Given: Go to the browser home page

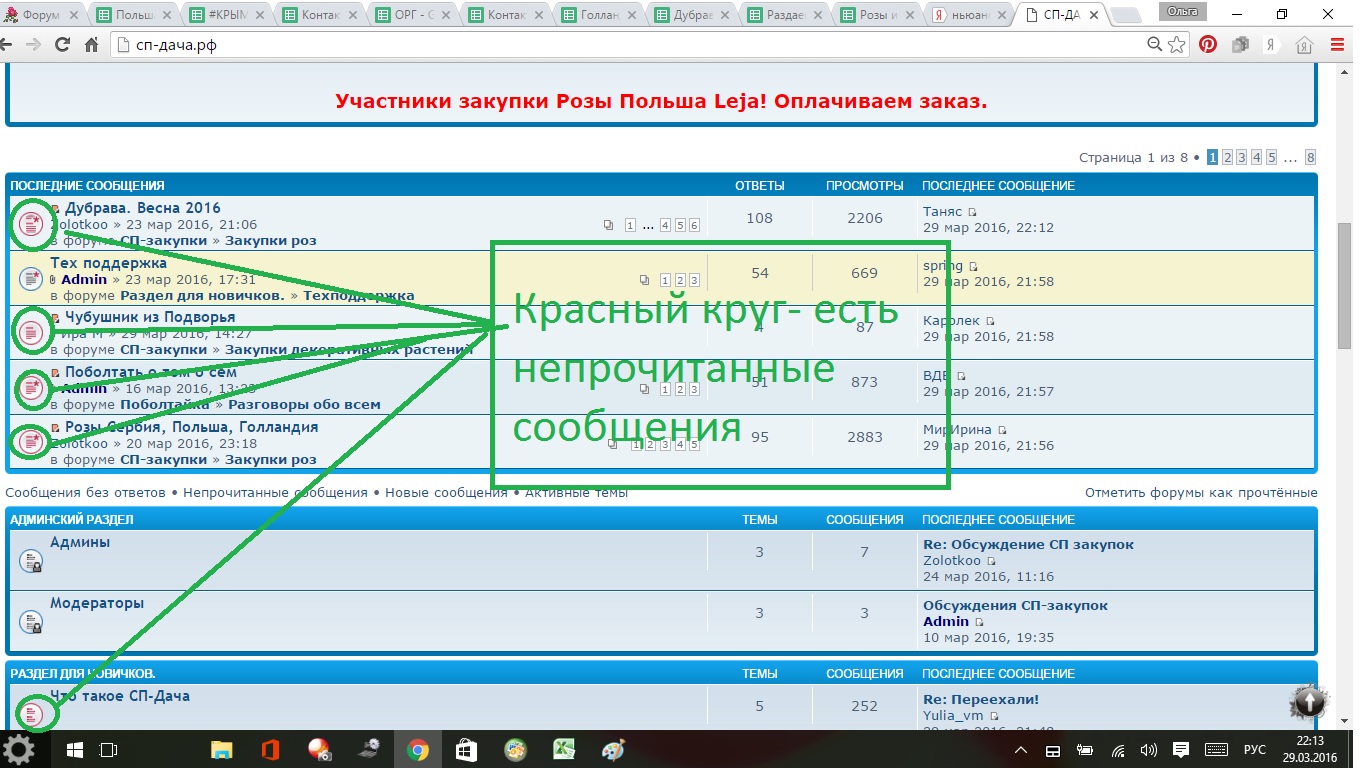Looking at the screenshot, I should (x=91, y=45).
